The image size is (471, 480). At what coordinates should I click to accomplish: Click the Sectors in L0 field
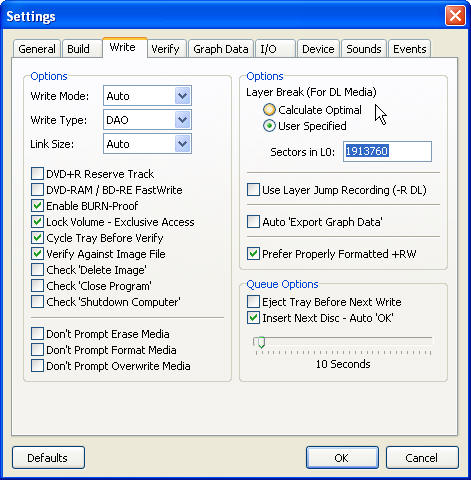387,152
